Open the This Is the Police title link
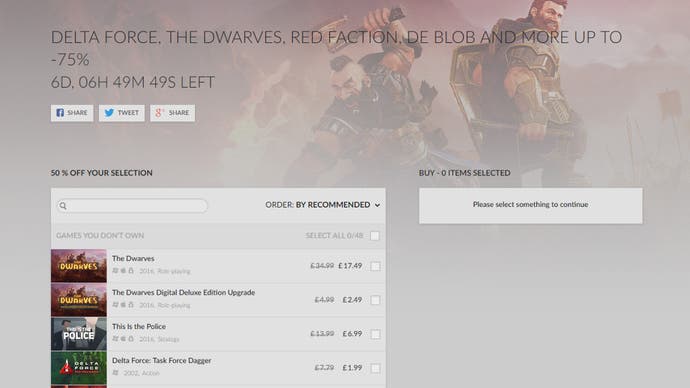The width and height of the screenshot is (690, 388). click(x=139, y=326)
